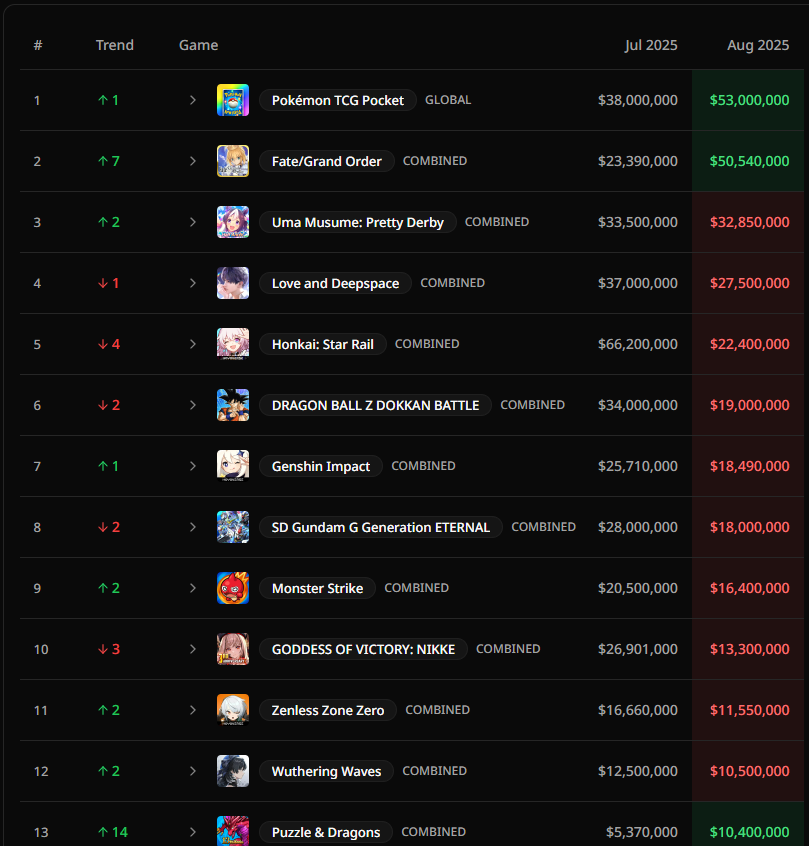Click the Dragon Ball Z Dokkan Battle icon
Viewport: 809px width, 846px height.
[233, 405]
